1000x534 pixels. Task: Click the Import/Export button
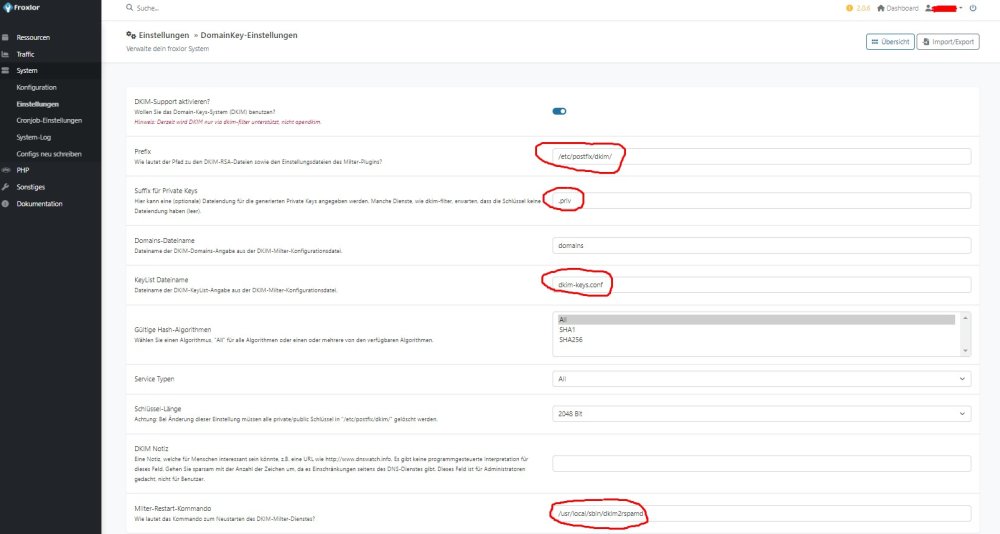[948, 42]
